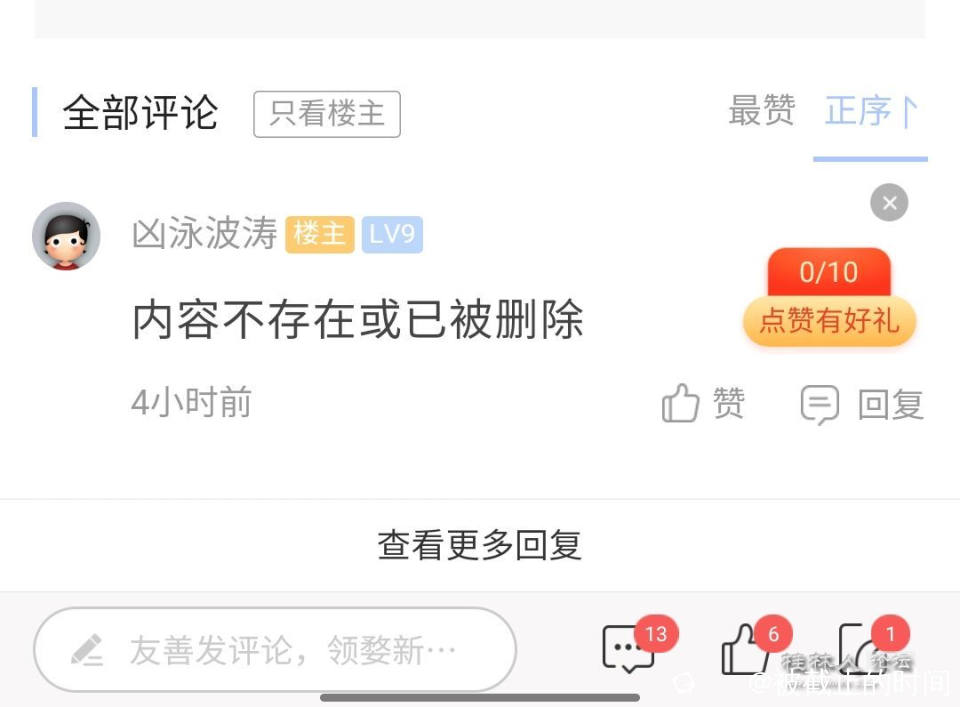Screen dimensions: 960x707
Task: Tap the speech bubble icon beside 回复
Action: coord(819,404)
